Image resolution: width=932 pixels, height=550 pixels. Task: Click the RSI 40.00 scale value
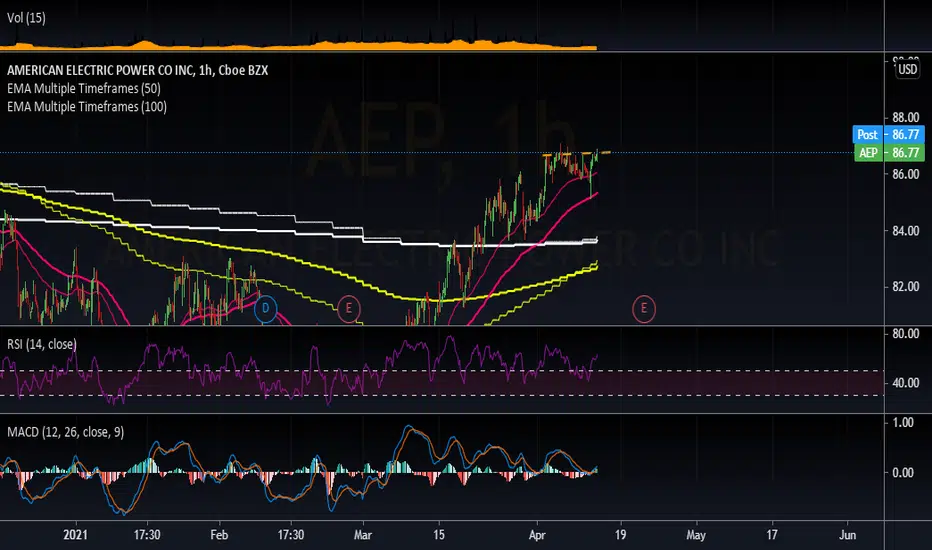pyautogui.click(x=905, y=383)
